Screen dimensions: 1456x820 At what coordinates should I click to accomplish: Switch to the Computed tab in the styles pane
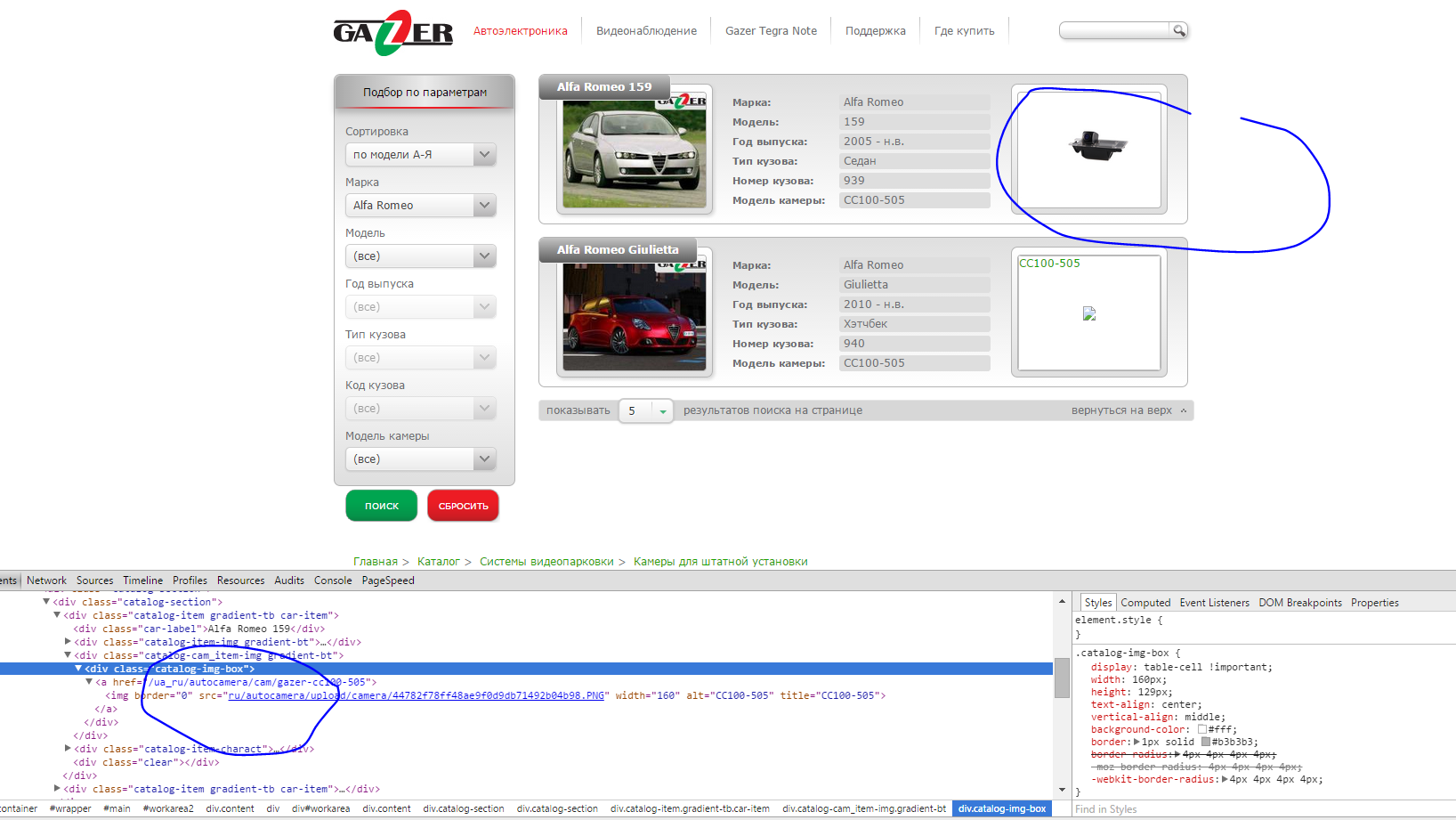pos(1145,603)
